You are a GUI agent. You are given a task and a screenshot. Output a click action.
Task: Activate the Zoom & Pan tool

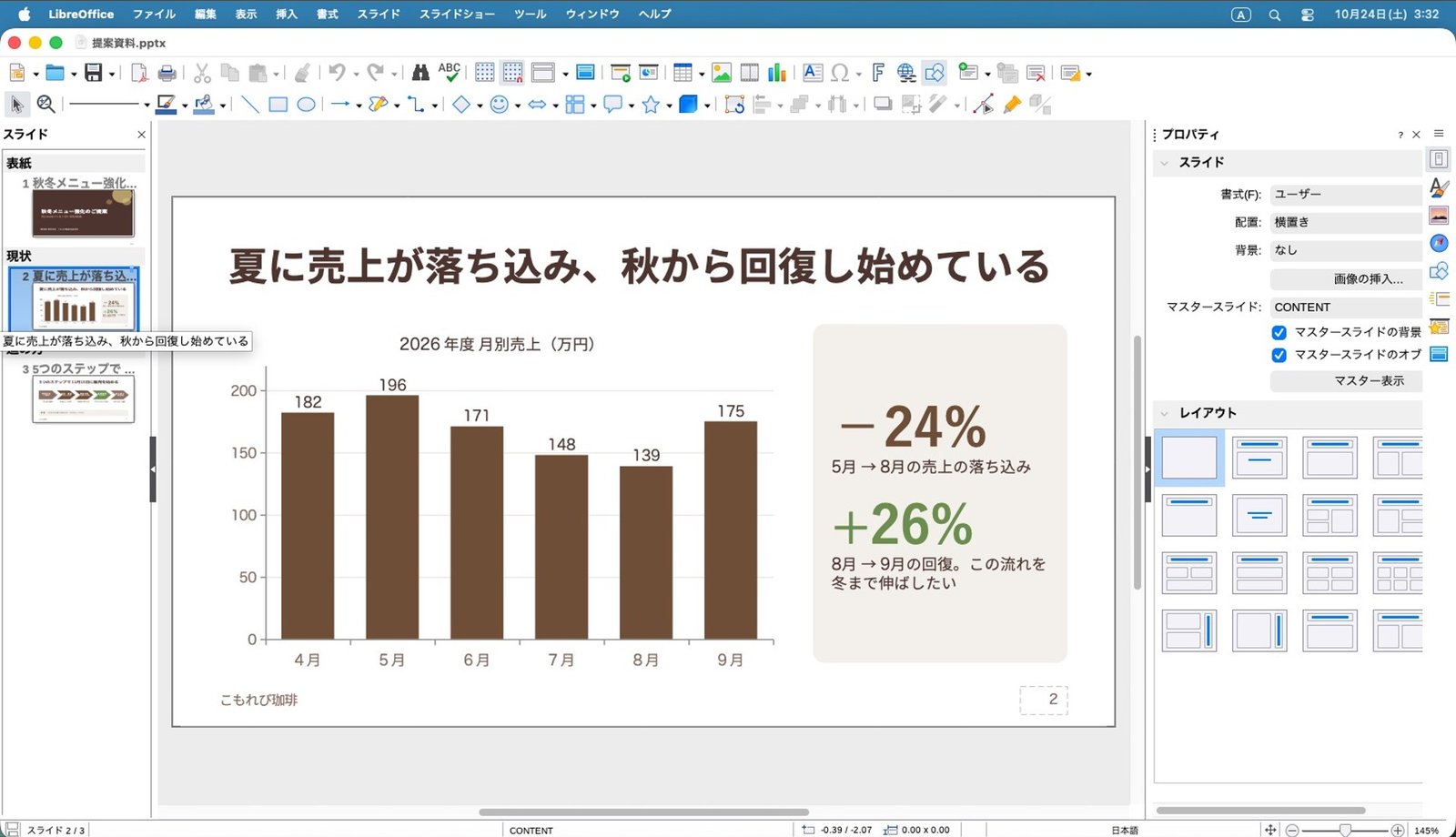45,105
